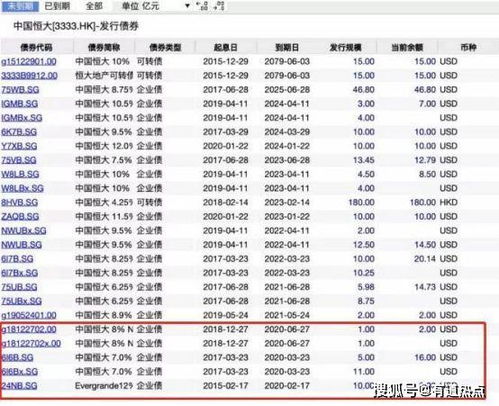
Task: Select issue size 5.98 cell
Action: [366, 287]
